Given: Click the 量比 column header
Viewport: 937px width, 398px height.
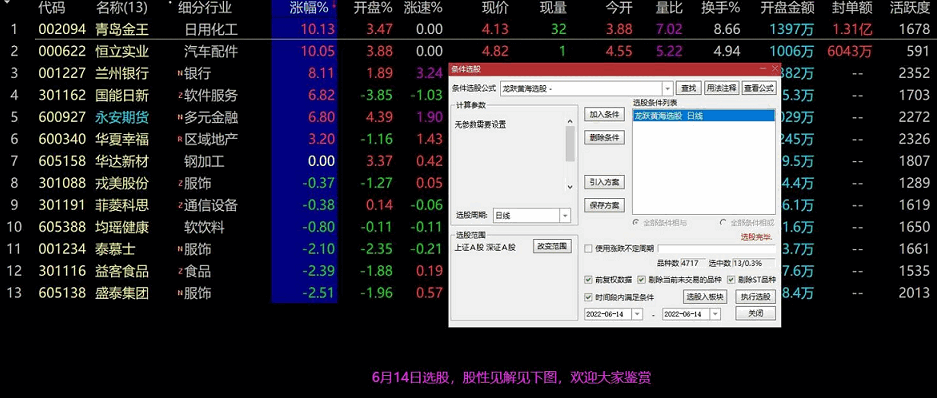Looking at the screenshot, I should click(x=669, y=8).
